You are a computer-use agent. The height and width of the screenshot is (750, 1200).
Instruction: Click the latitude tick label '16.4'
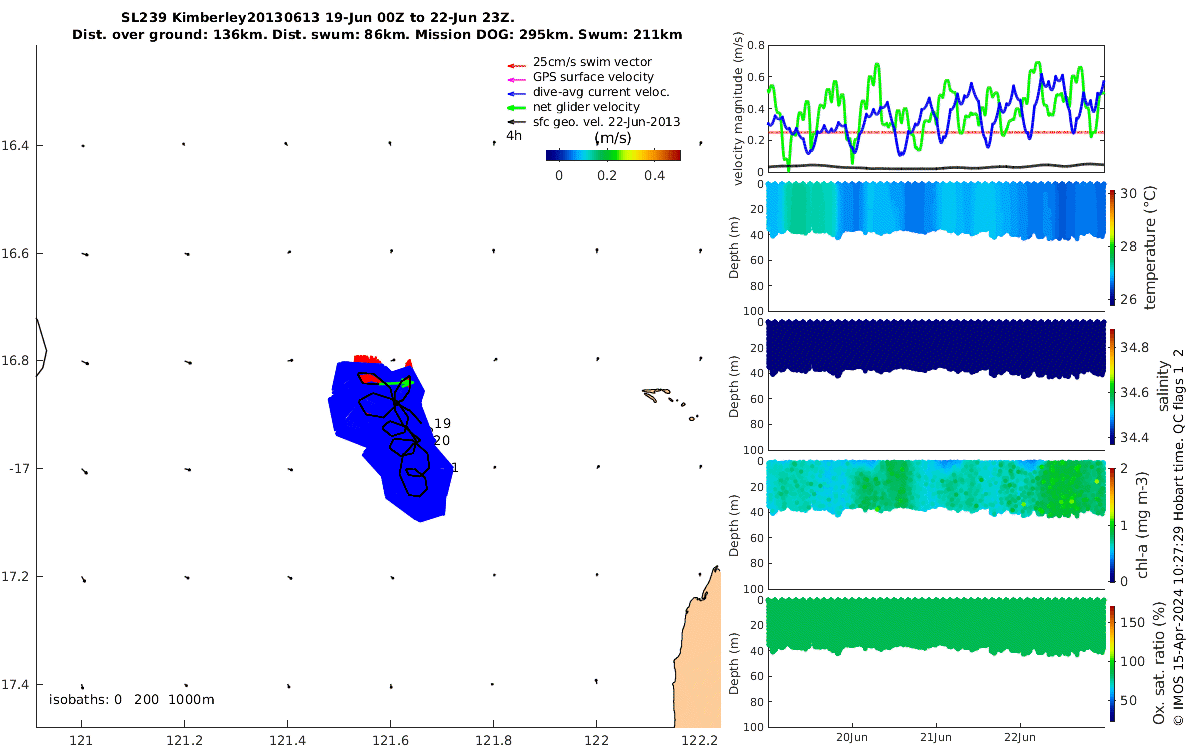(15, 146)
